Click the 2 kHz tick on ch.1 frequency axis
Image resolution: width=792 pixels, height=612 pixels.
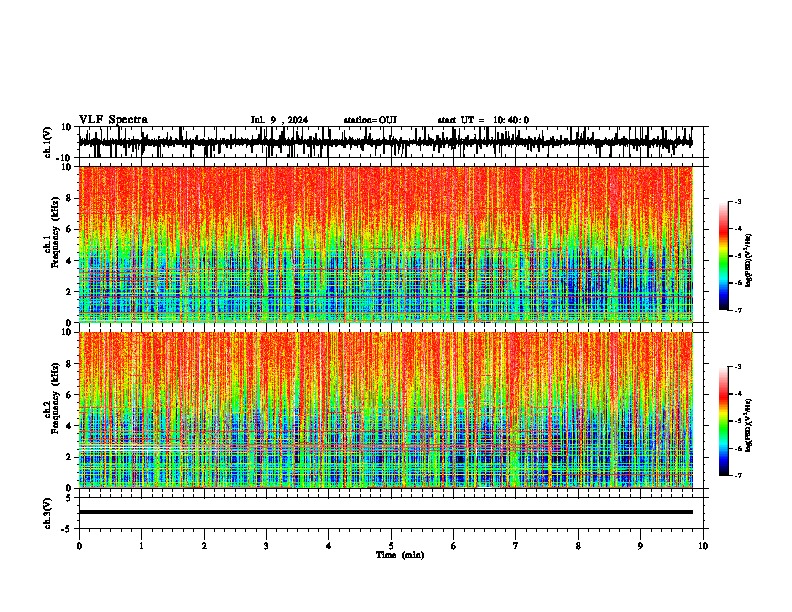tap(69, 291)
